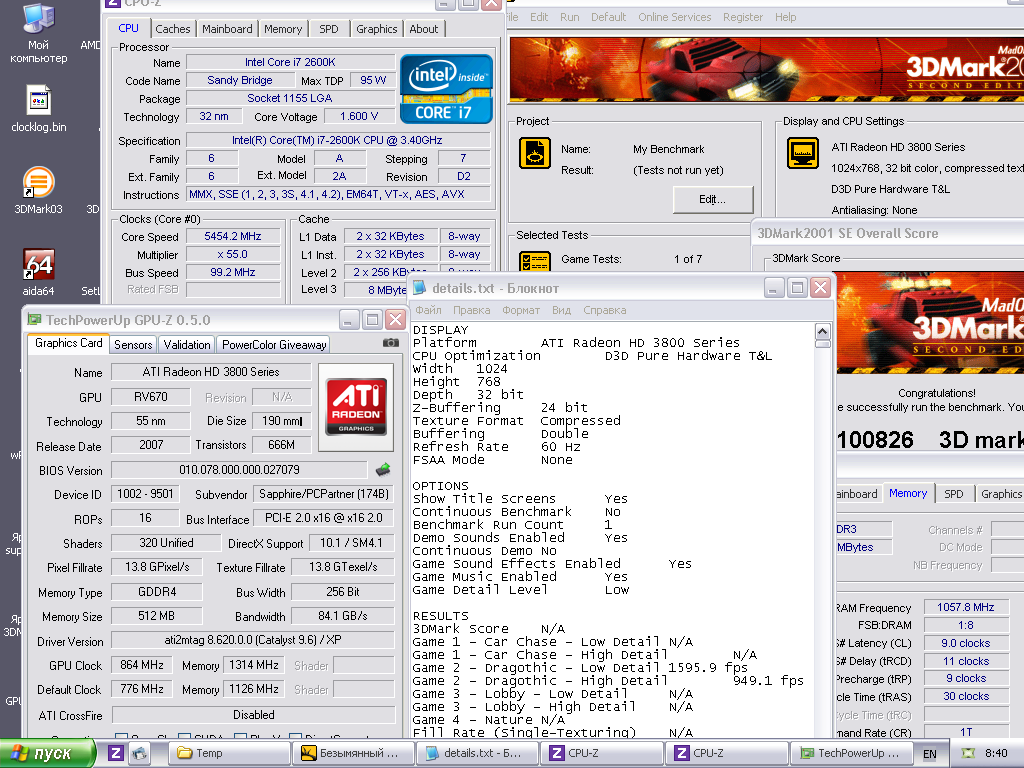The image size is (1024, 768).
Task: Open Help menu in 3DMark
Action: (x=786, y=17)
